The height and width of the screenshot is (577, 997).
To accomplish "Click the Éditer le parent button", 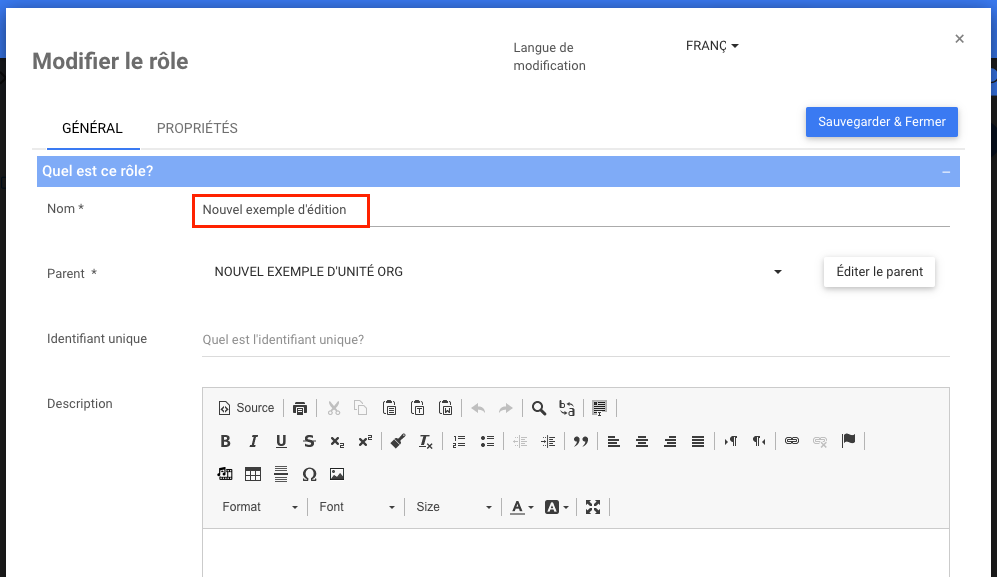I will (x=879, y=272).
